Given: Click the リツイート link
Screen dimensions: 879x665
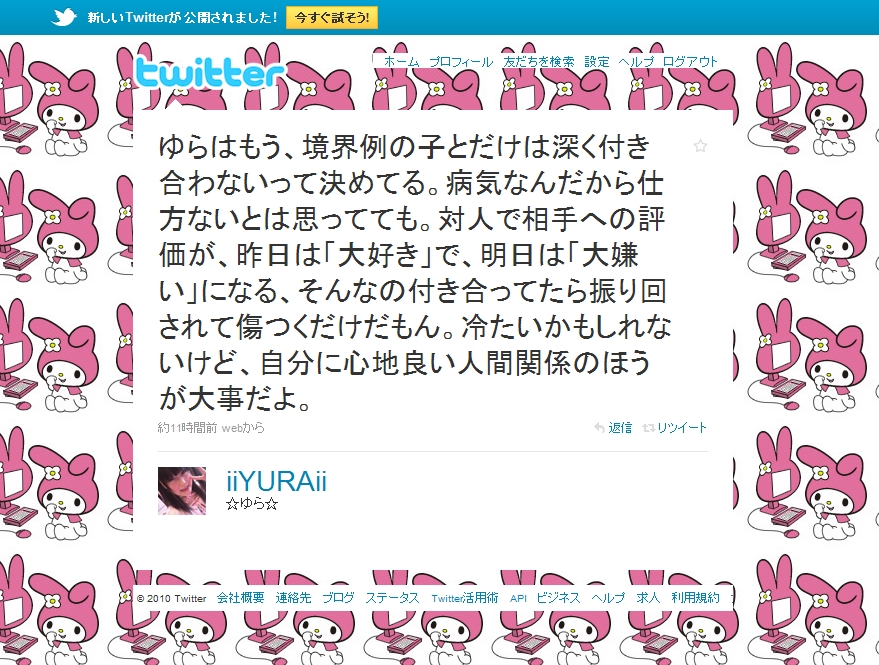Looking at the screenshot, I should tap(682, 428).
